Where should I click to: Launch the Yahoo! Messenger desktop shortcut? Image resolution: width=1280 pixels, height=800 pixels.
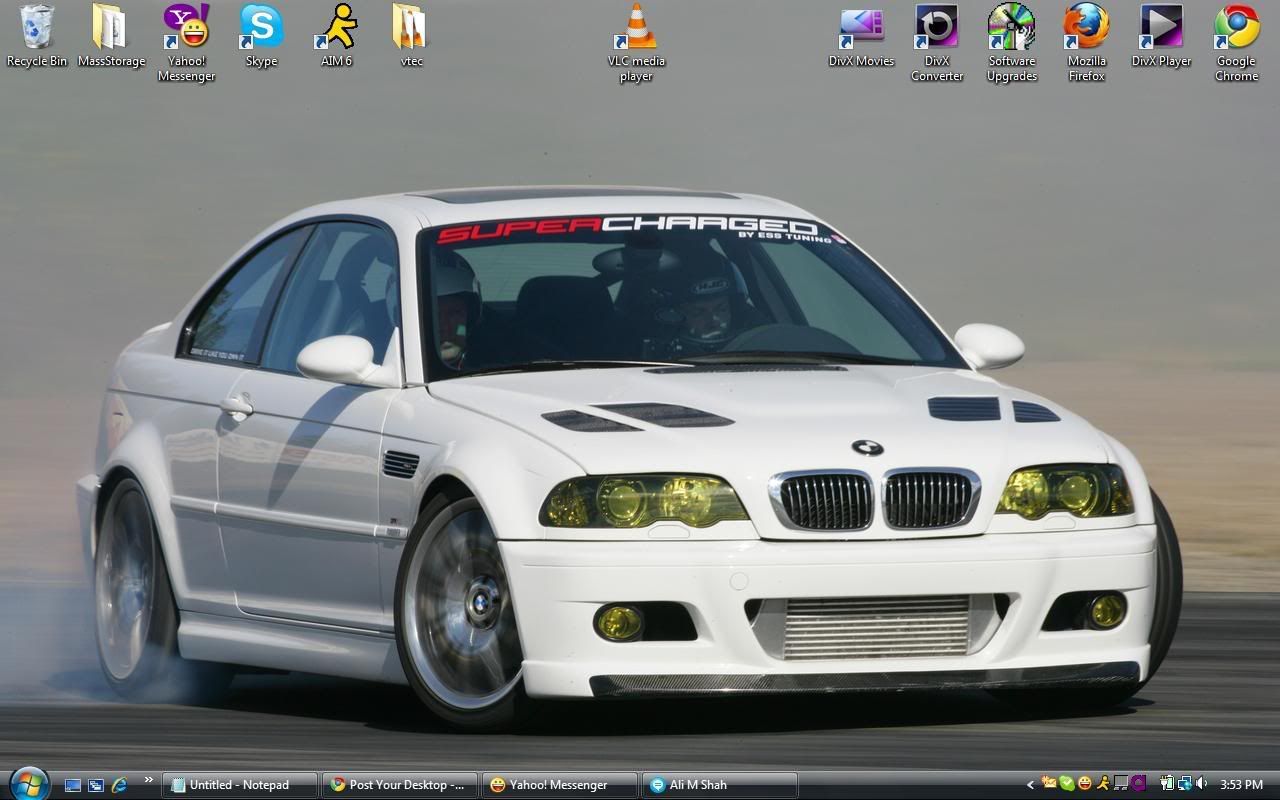click(x=186, y=43)
